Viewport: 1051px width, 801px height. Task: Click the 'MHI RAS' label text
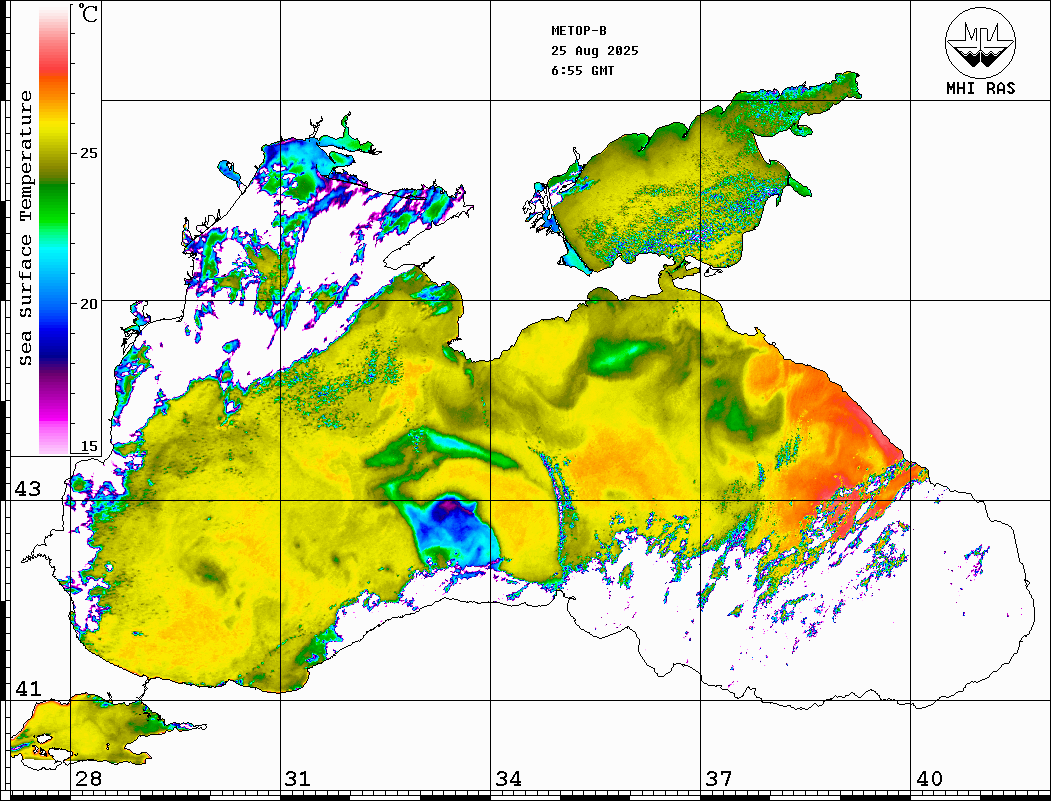click(980, 88)
